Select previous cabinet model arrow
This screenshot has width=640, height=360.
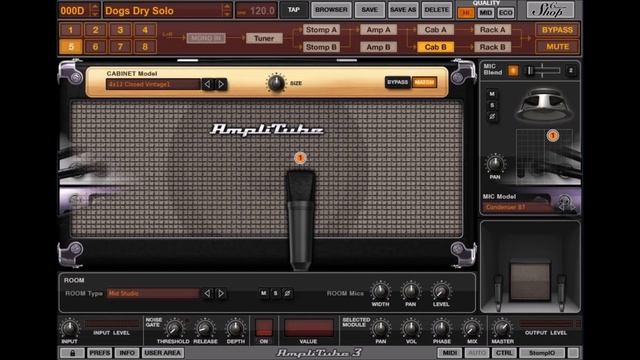click(x=208, y=84)
